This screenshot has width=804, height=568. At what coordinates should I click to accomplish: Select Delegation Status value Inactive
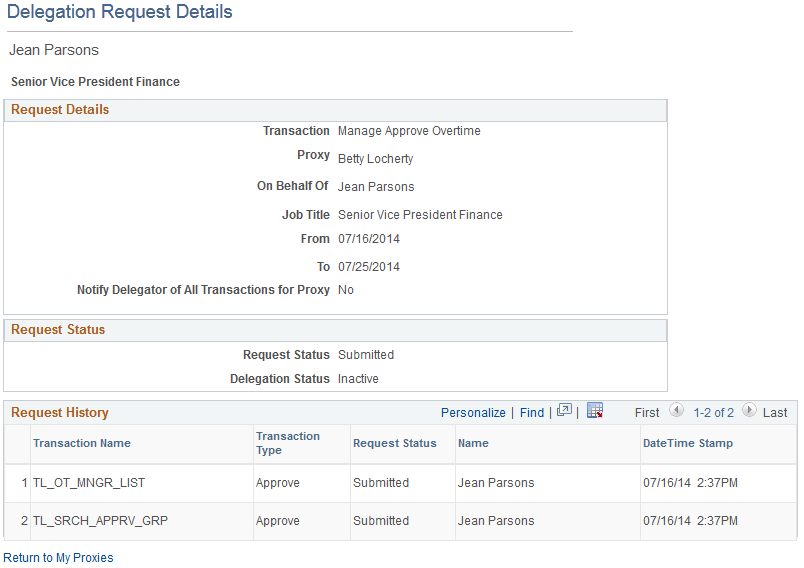[x=358, y=379]
